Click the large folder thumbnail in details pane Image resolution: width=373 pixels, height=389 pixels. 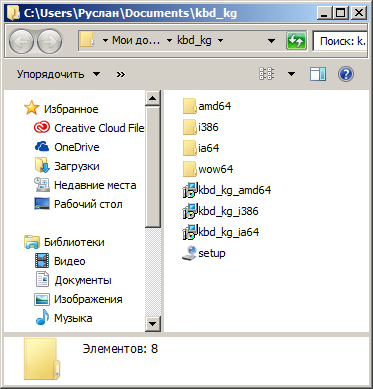42,359
